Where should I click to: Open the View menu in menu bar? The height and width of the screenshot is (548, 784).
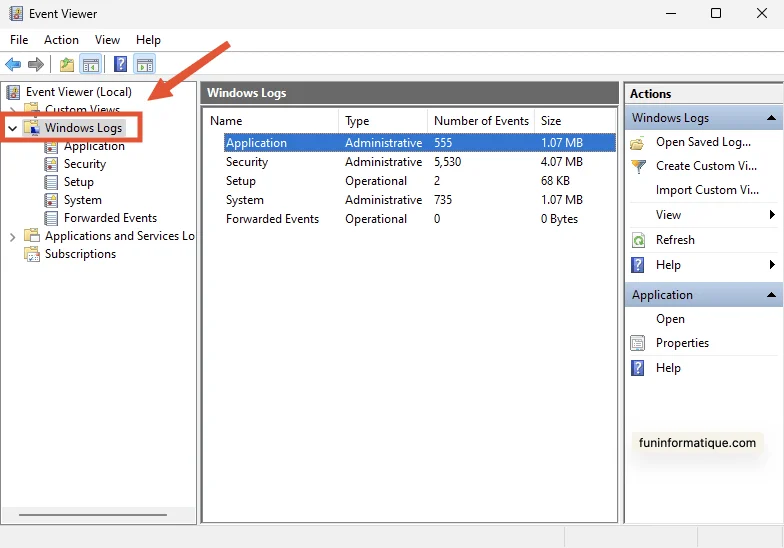[108, 40]
